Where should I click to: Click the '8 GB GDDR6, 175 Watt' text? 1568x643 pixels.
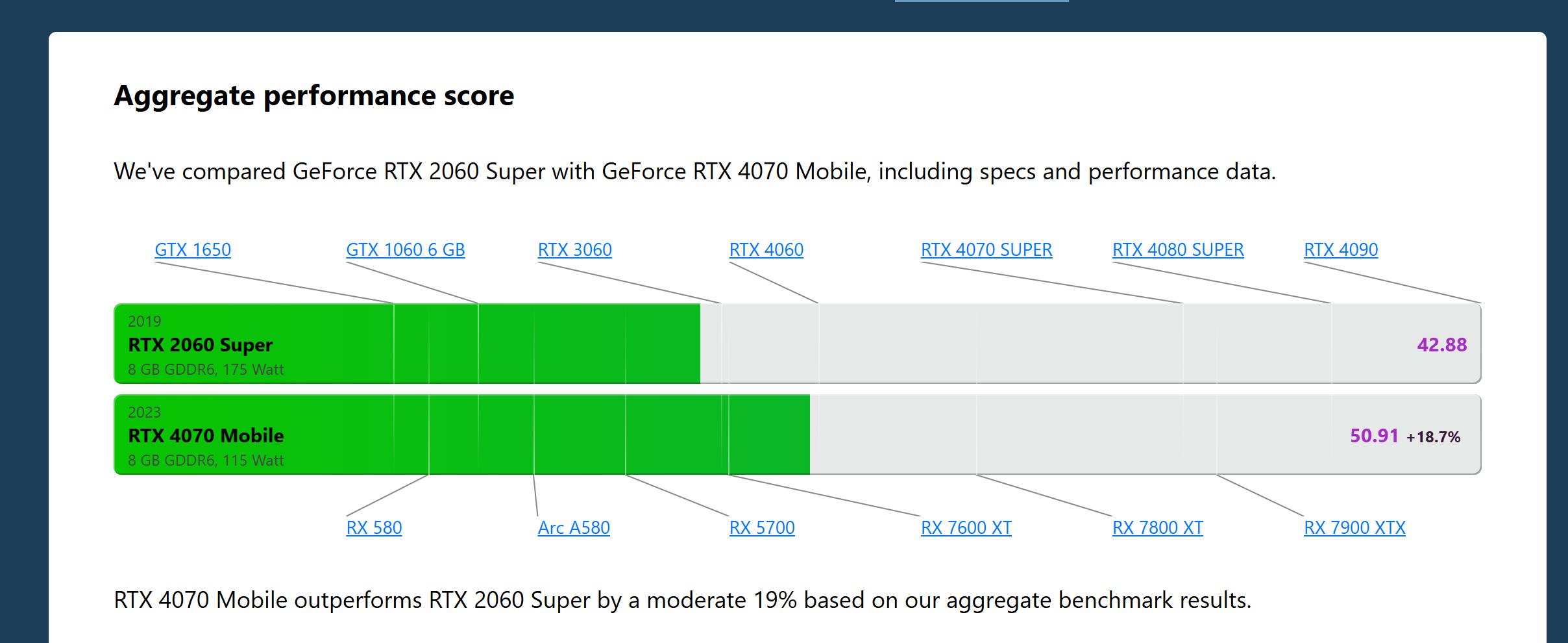click(206, 370)
